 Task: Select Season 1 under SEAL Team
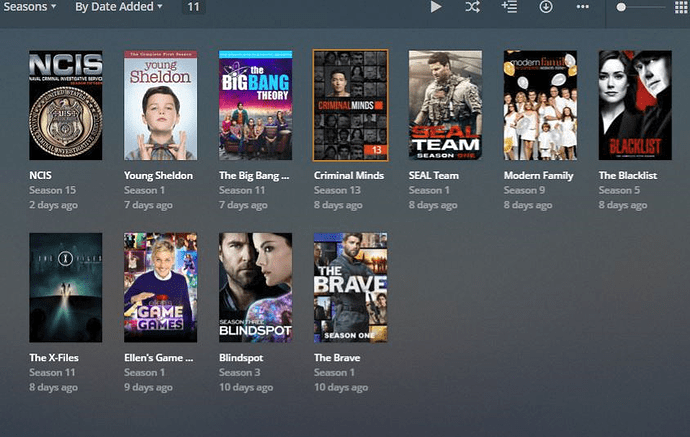[429, 190]
